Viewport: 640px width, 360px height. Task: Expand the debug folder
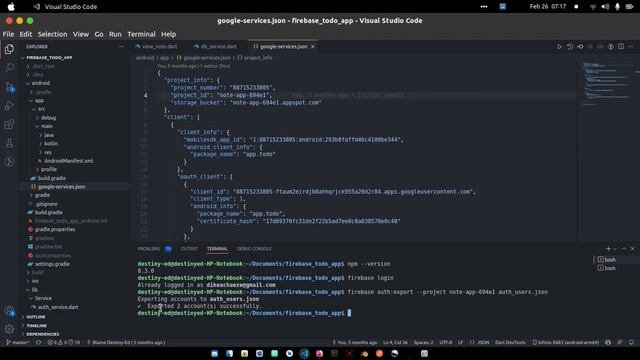(x=48, y=118)
